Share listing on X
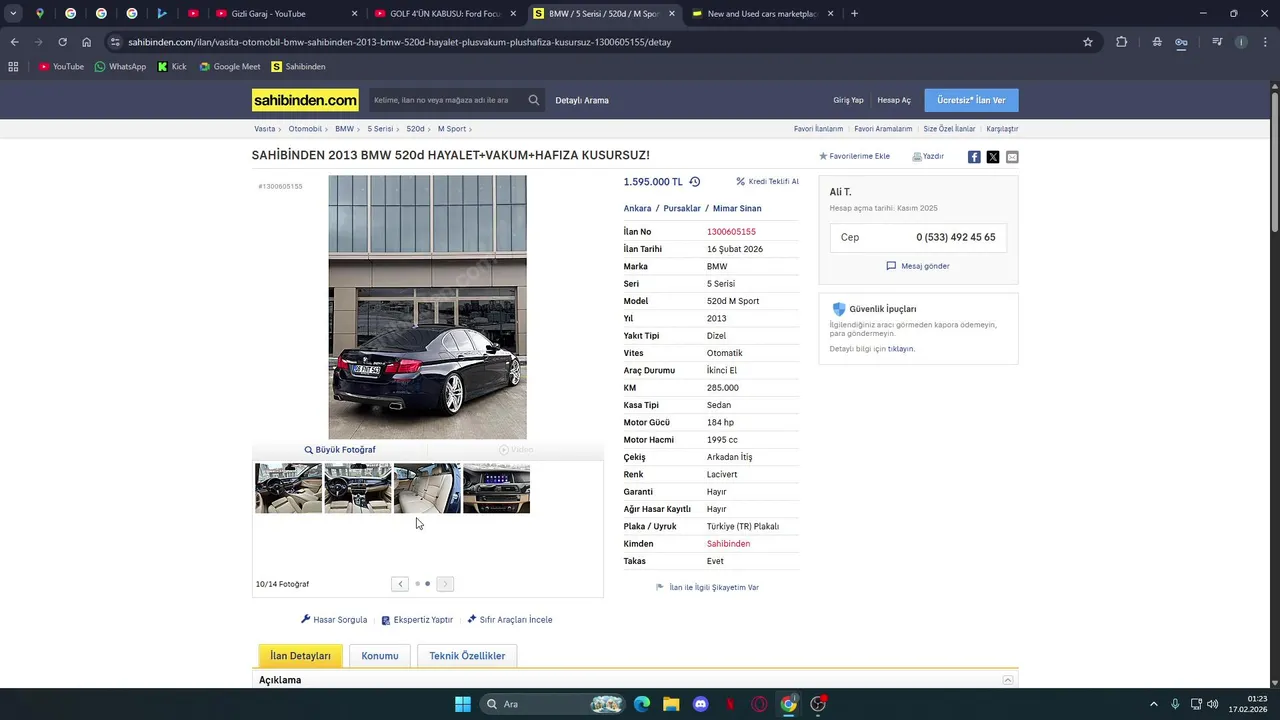 click(993, 157)
